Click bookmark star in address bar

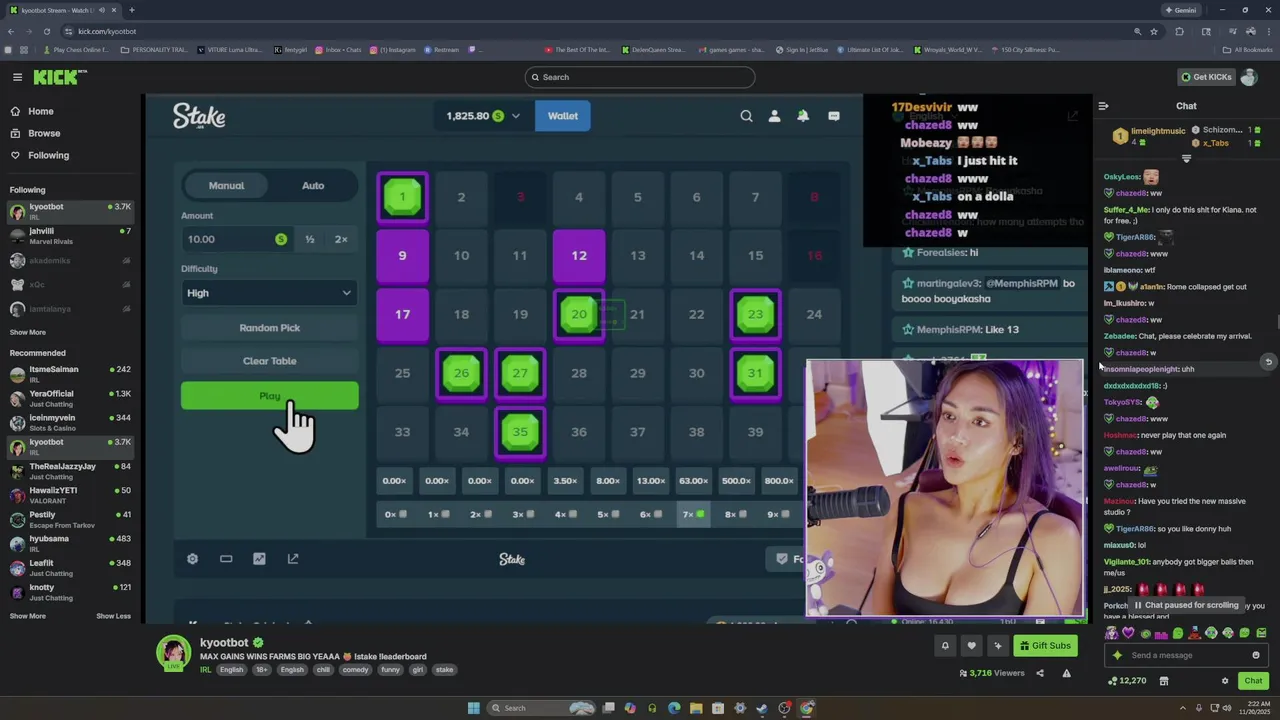(1154, 31)
